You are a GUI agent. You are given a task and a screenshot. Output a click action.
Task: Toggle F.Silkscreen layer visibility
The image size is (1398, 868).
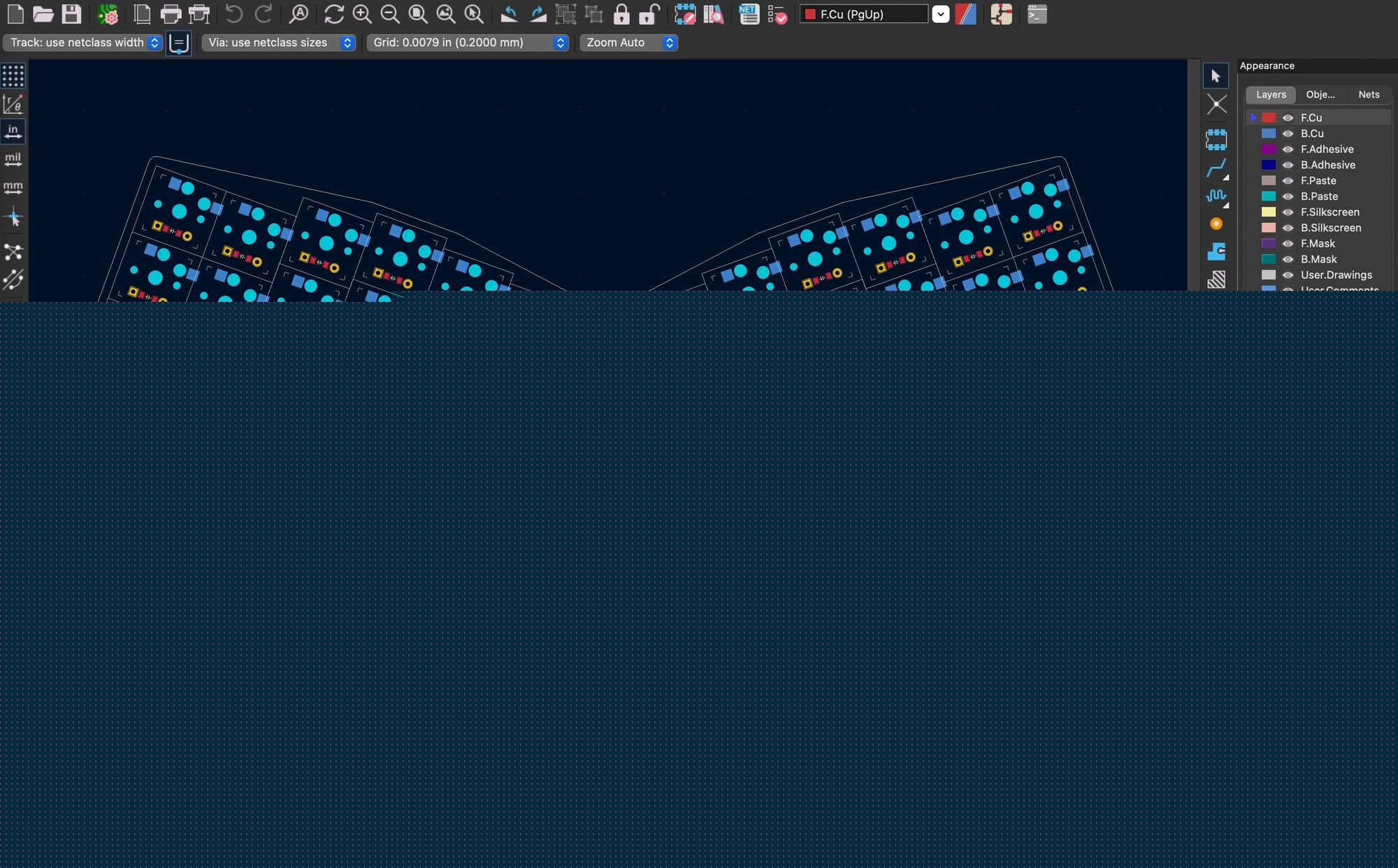(1288, 212)
